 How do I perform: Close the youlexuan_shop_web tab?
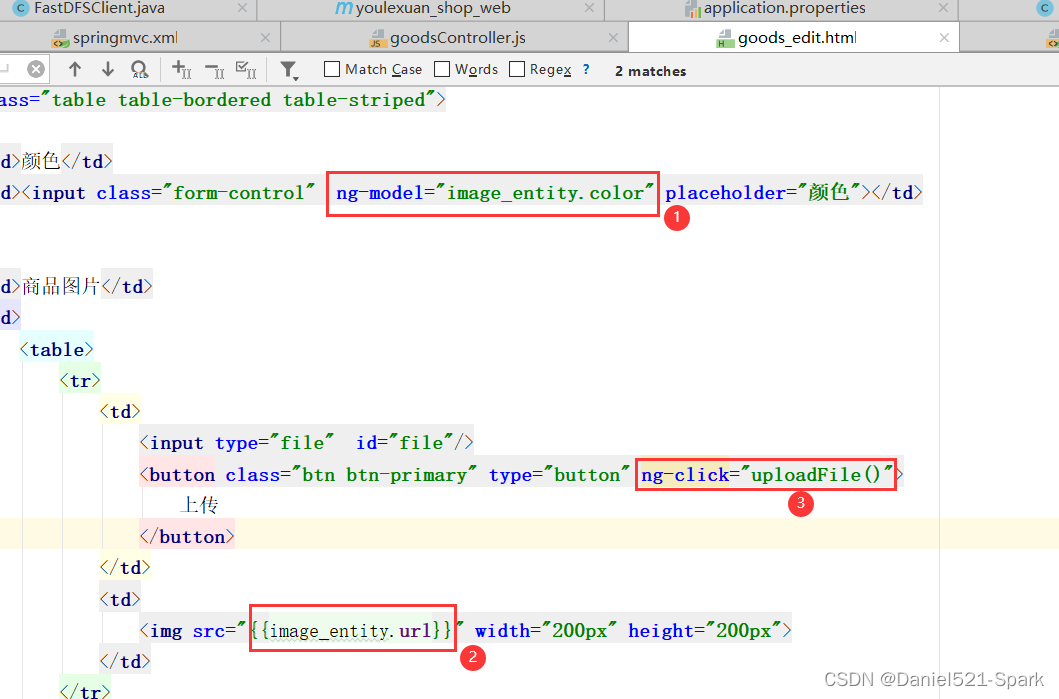coord(590,8)
